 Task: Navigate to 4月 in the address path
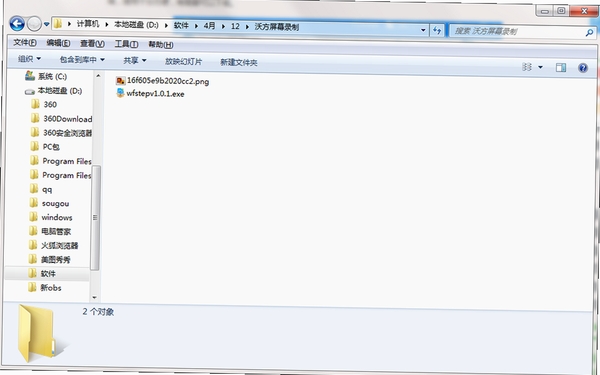tap(209, 26)
